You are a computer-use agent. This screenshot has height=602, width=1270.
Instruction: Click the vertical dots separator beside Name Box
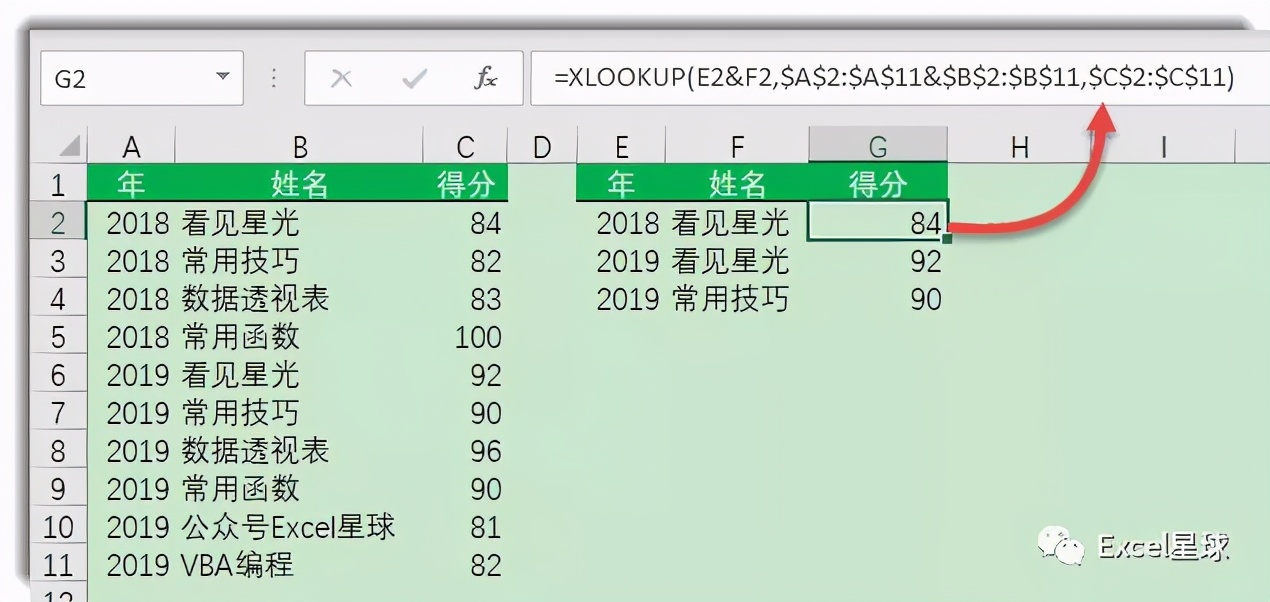[x=272, y=76]
